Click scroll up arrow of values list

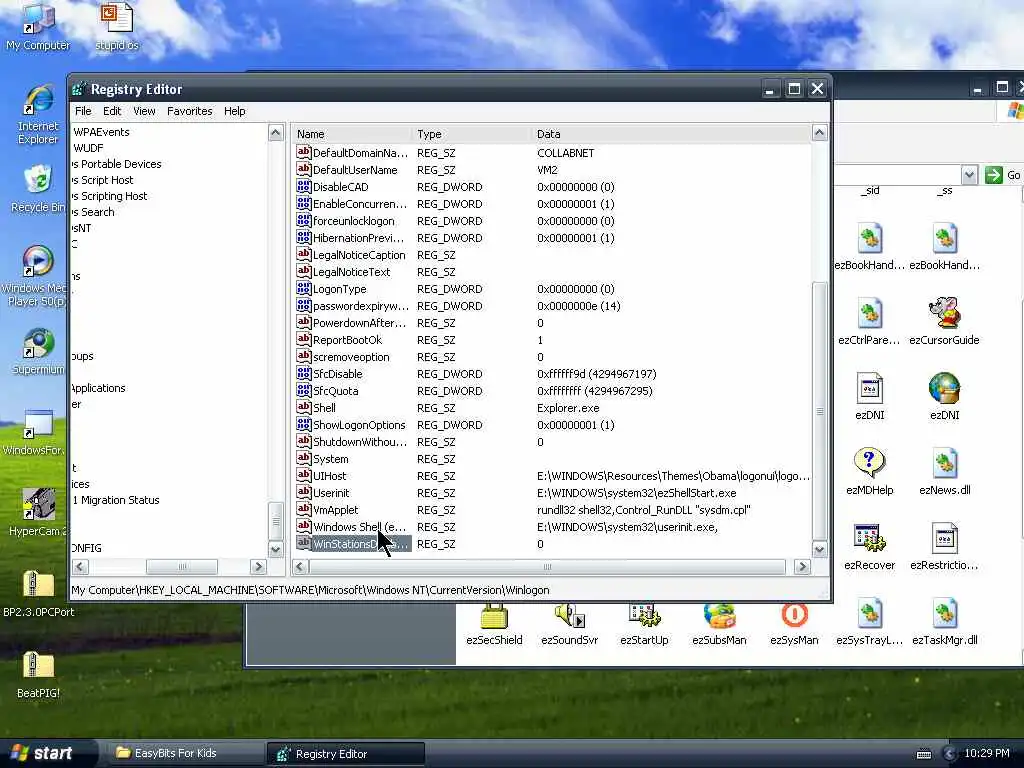click(x=819, y=133)
